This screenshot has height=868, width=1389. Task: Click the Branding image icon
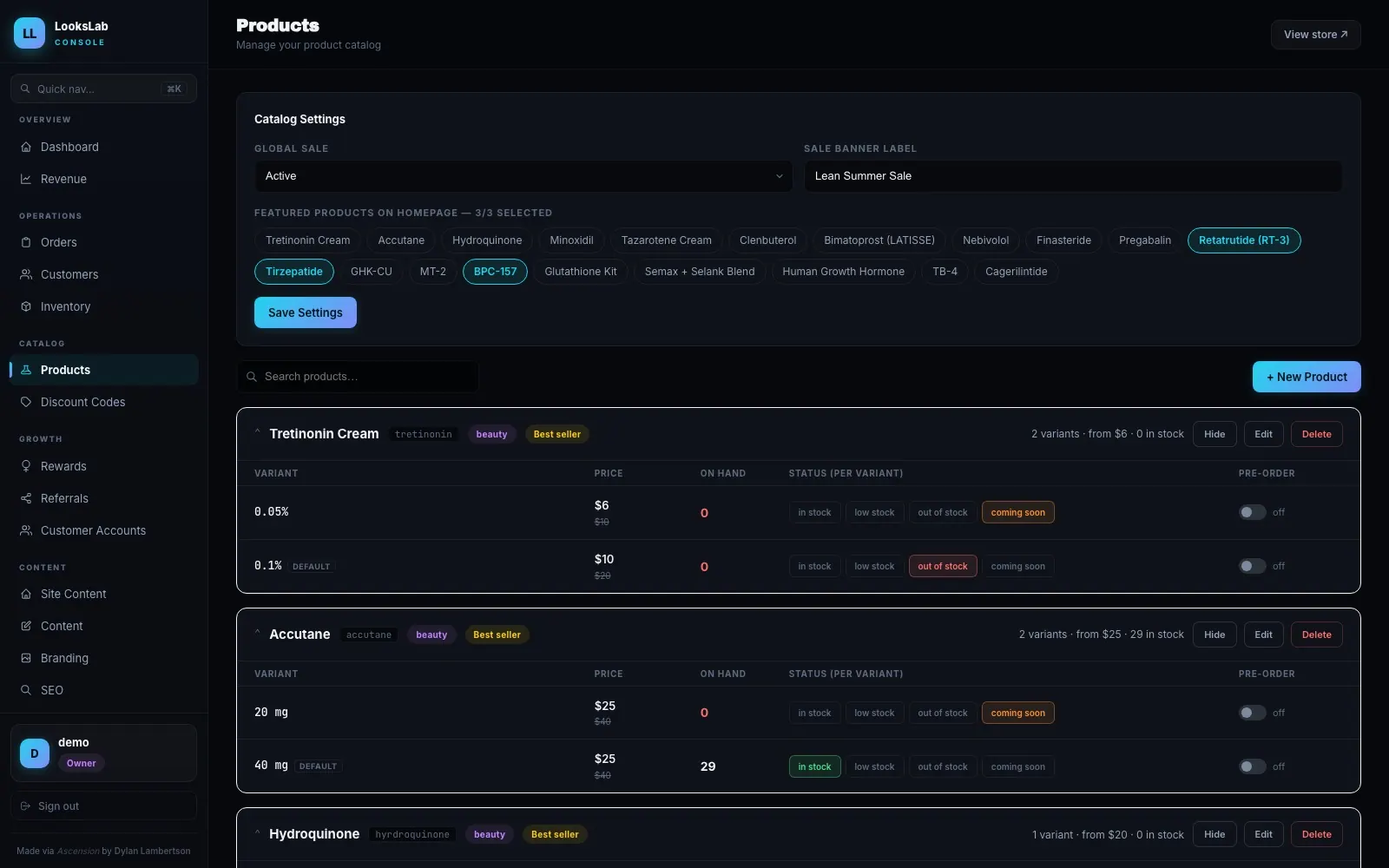(x=26, y=658)
